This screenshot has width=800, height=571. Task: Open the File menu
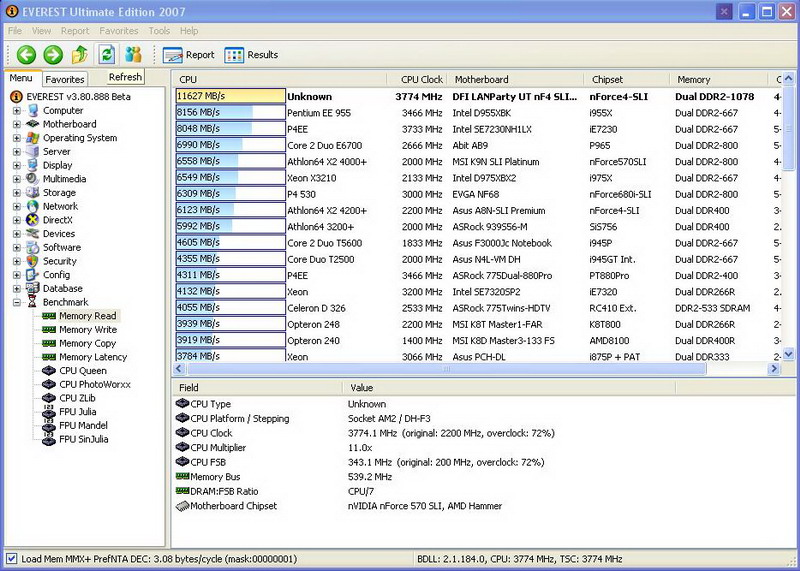(15, 31)
